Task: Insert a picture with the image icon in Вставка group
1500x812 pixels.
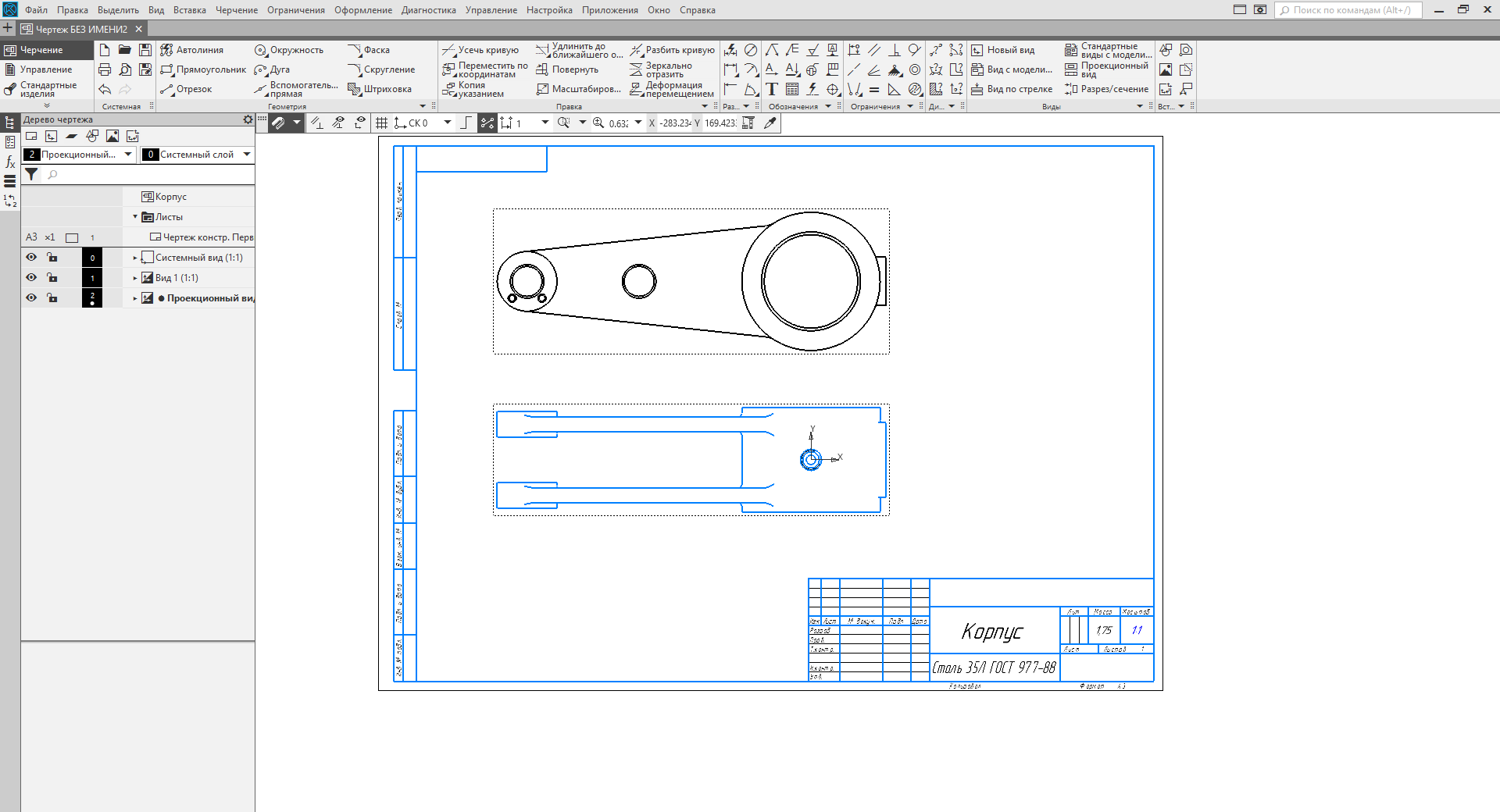Action: 1166,69
